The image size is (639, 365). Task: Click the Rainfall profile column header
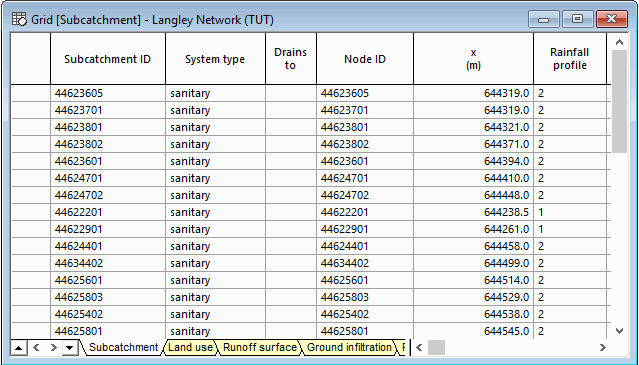pos(569,59)
